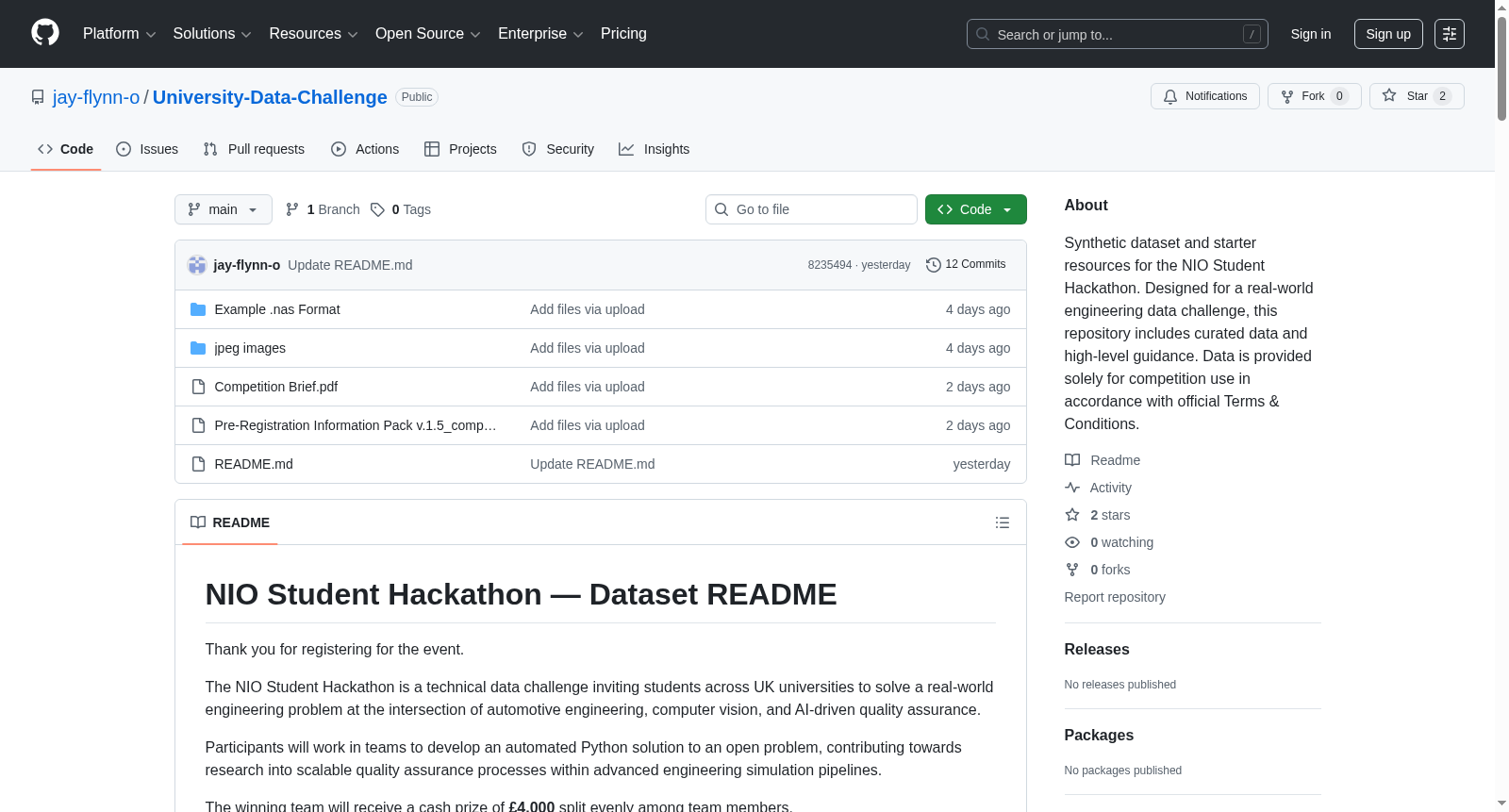The width and height of the screenshot is (1509, 812).
Task: Open the 2 stars stargazers link
Action: 1110,515
